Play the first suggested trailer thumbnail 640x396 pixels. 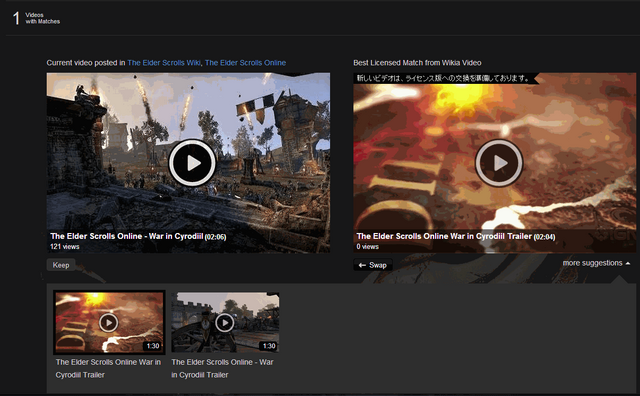coord(109,323)
